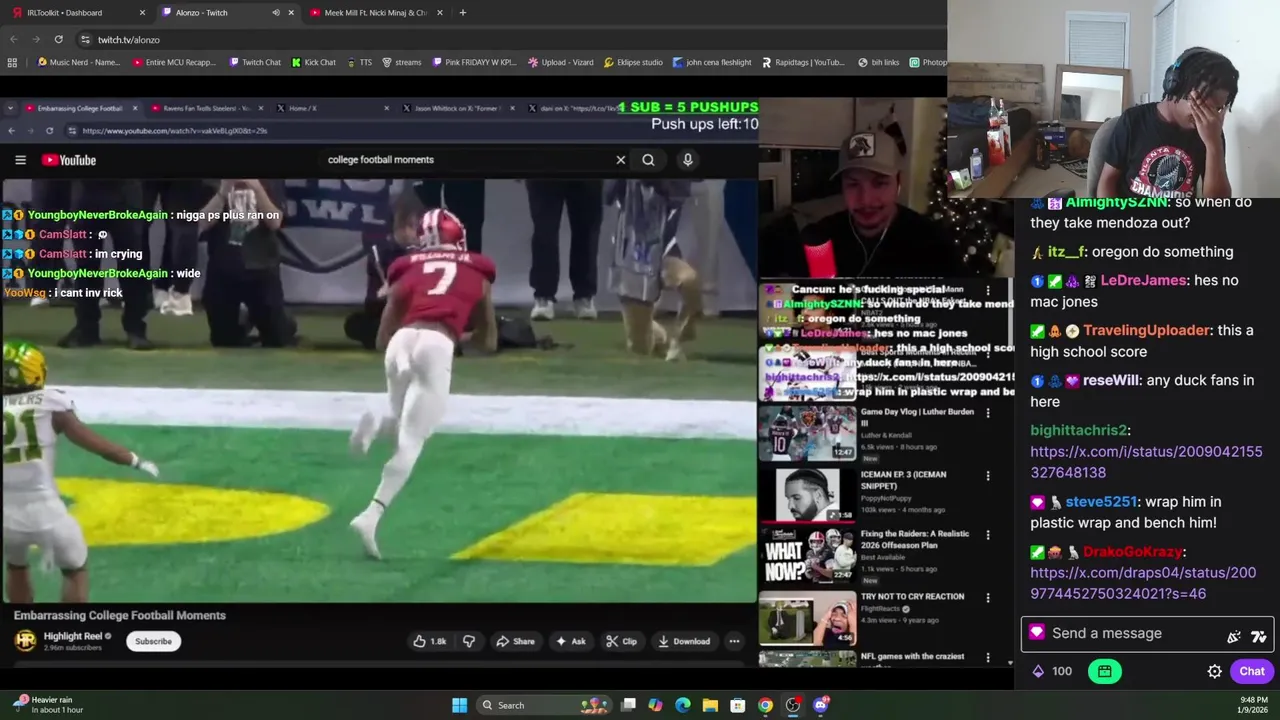
Task: Open the Meek Mill Ft. Nicki Minaj tab
Action: 375,13
